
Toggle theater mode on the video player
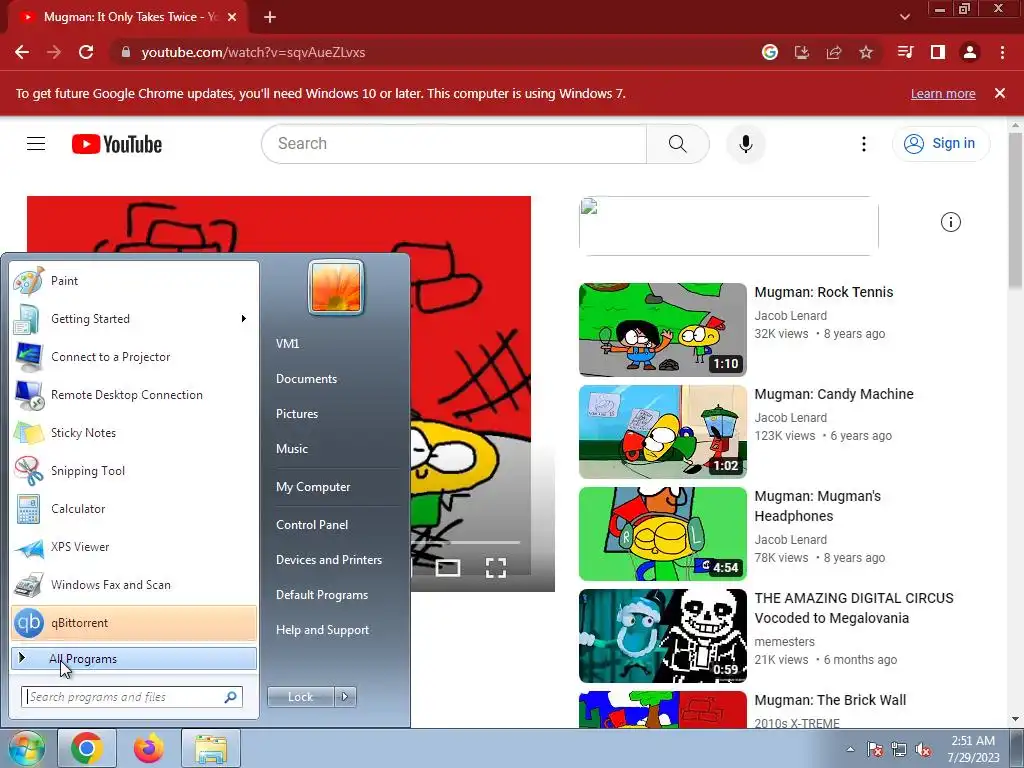[x=448, y=568]
